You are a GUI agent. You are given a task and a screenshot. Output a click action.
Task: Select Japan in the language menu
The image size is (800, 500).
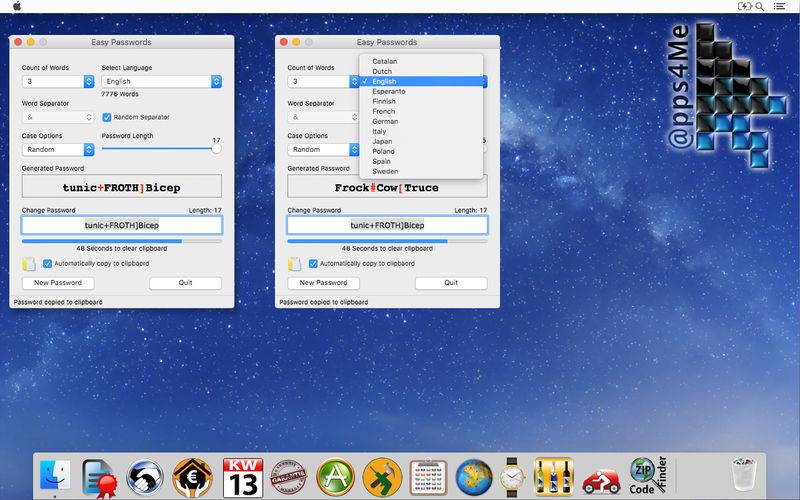click(421, 141)
